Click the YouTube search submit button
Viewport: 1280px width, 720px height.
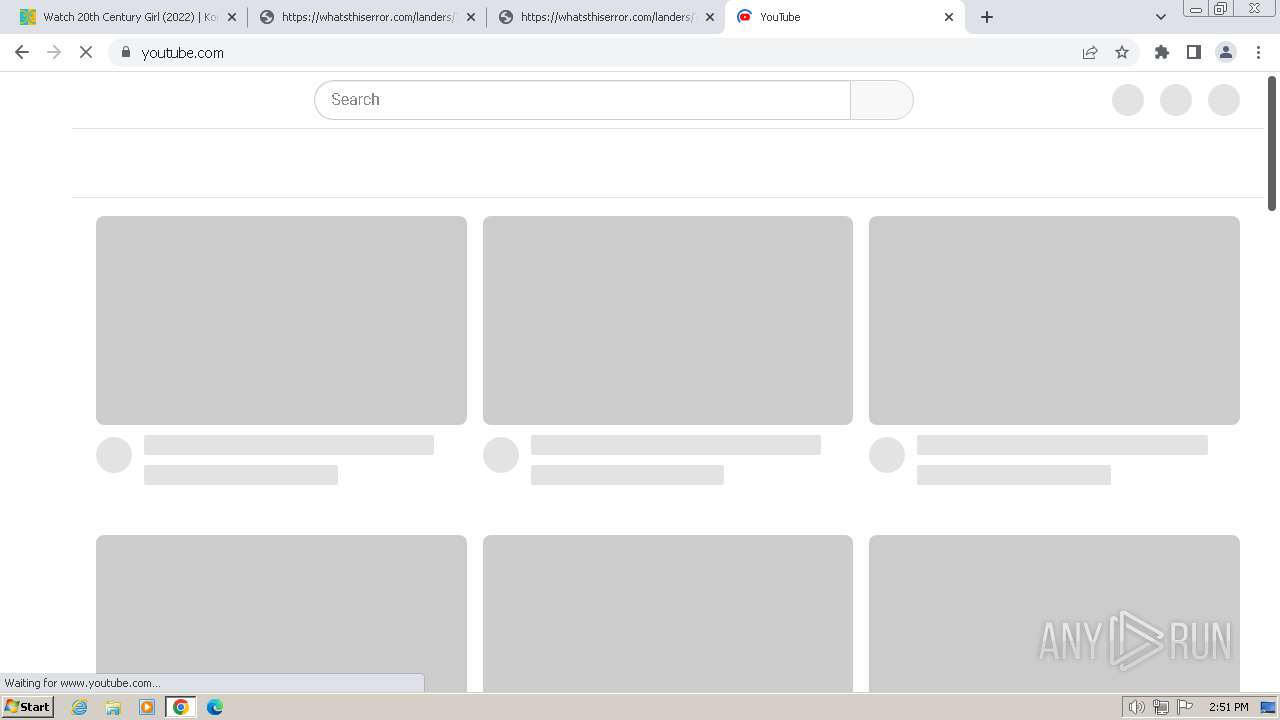881,100
